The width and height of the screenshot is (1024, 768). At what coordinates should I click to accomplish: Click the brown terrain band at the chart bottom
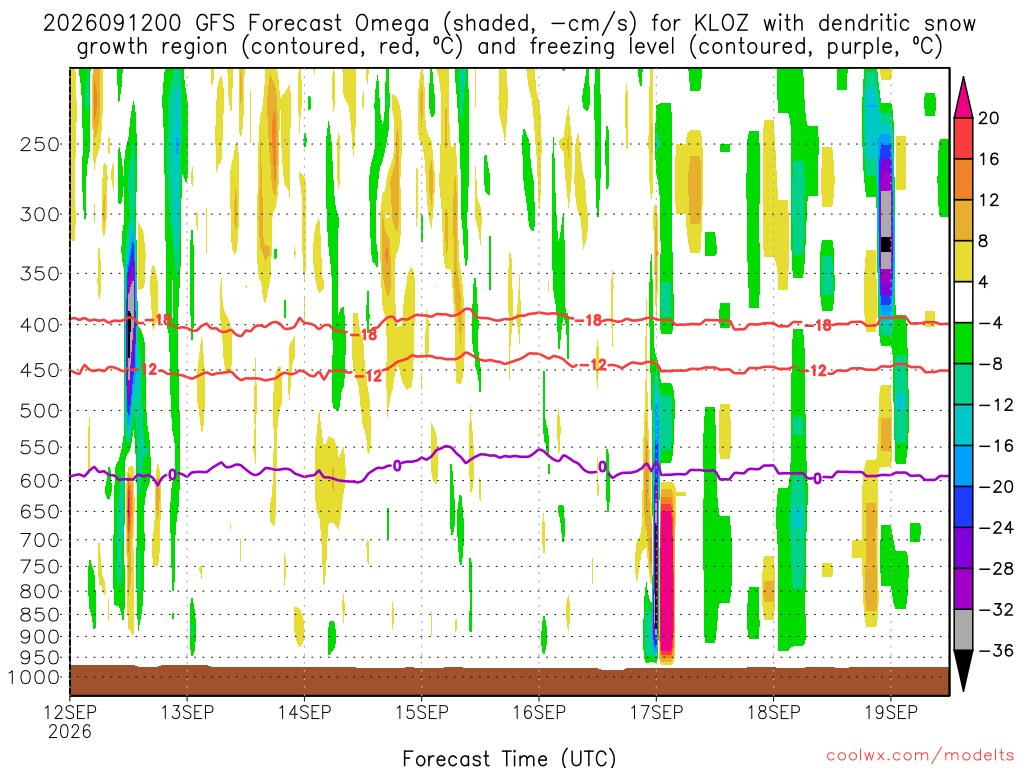pos(509,680)
